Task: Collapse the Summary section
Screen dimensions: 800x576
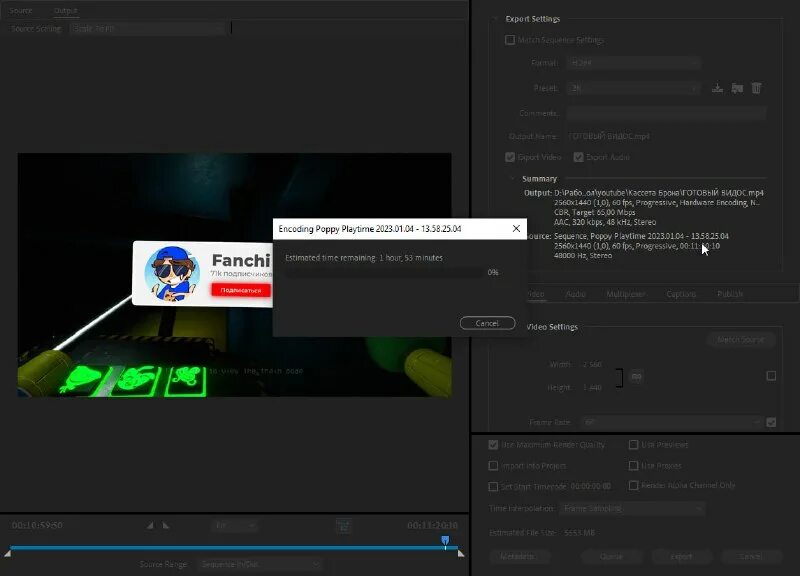Action: click(x=512, y=179)
